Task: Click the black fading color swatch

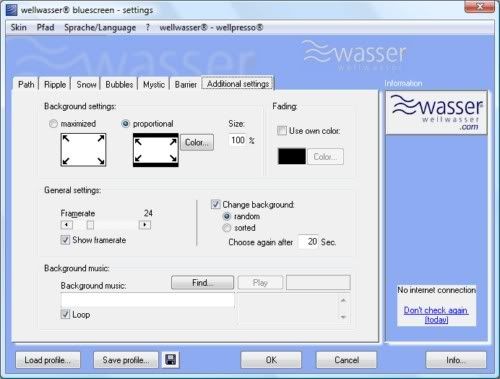Action: (292, 156)
